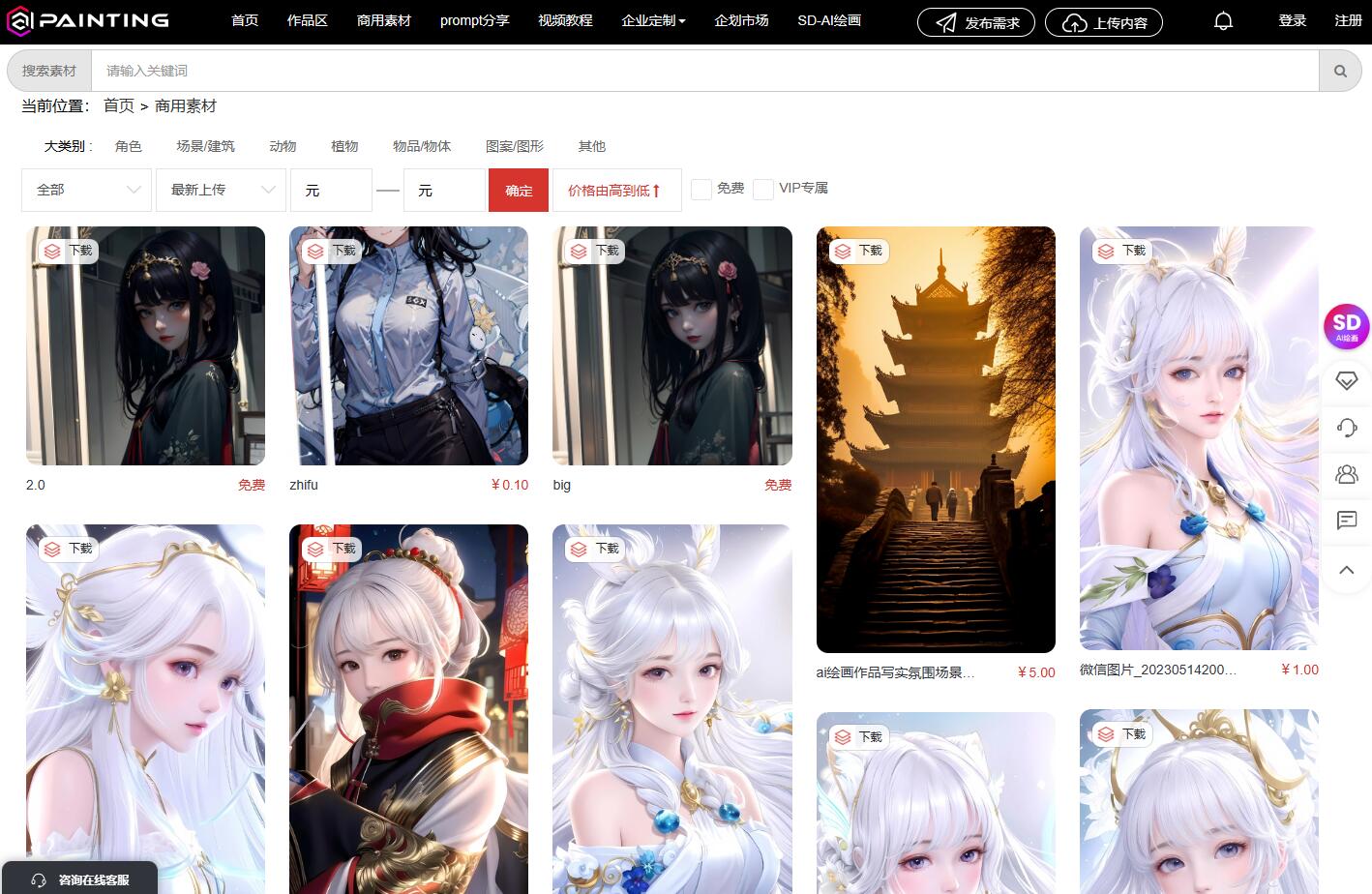Viewport: 1372px width, 894px height.
Task: Enable the 免费 filter checkbox
Action: point(701,189)
